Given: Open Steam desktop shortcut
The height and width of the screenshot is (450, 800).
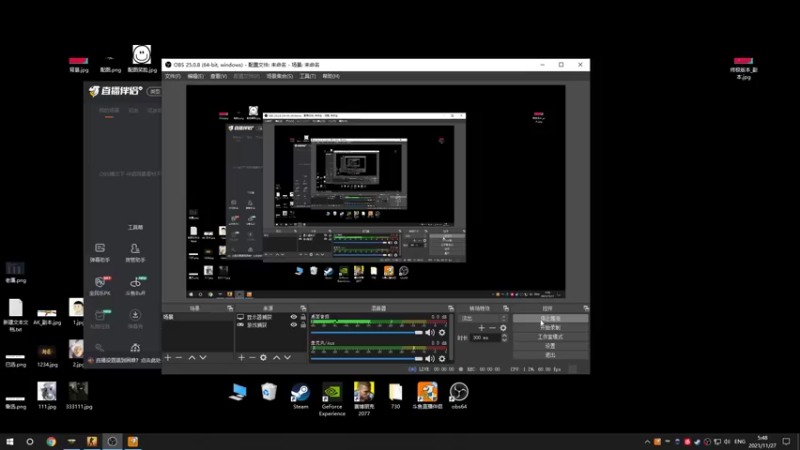Looking at the screenshot, I should point(301,396).
